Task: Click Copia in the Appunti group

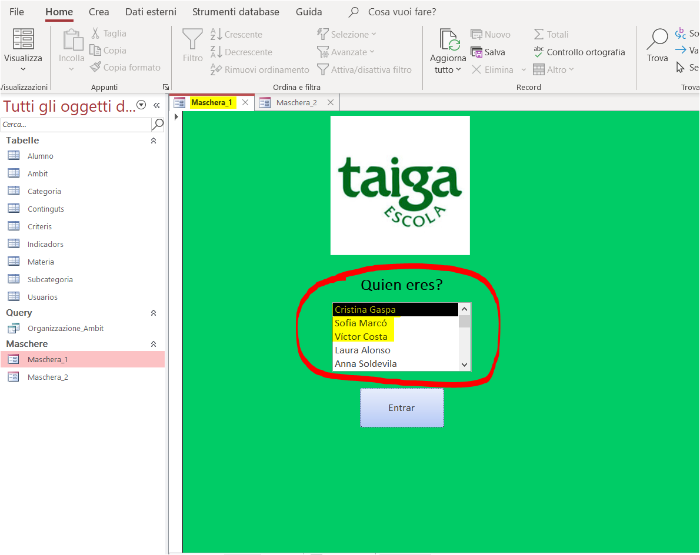Action: [x=108, y=50]
